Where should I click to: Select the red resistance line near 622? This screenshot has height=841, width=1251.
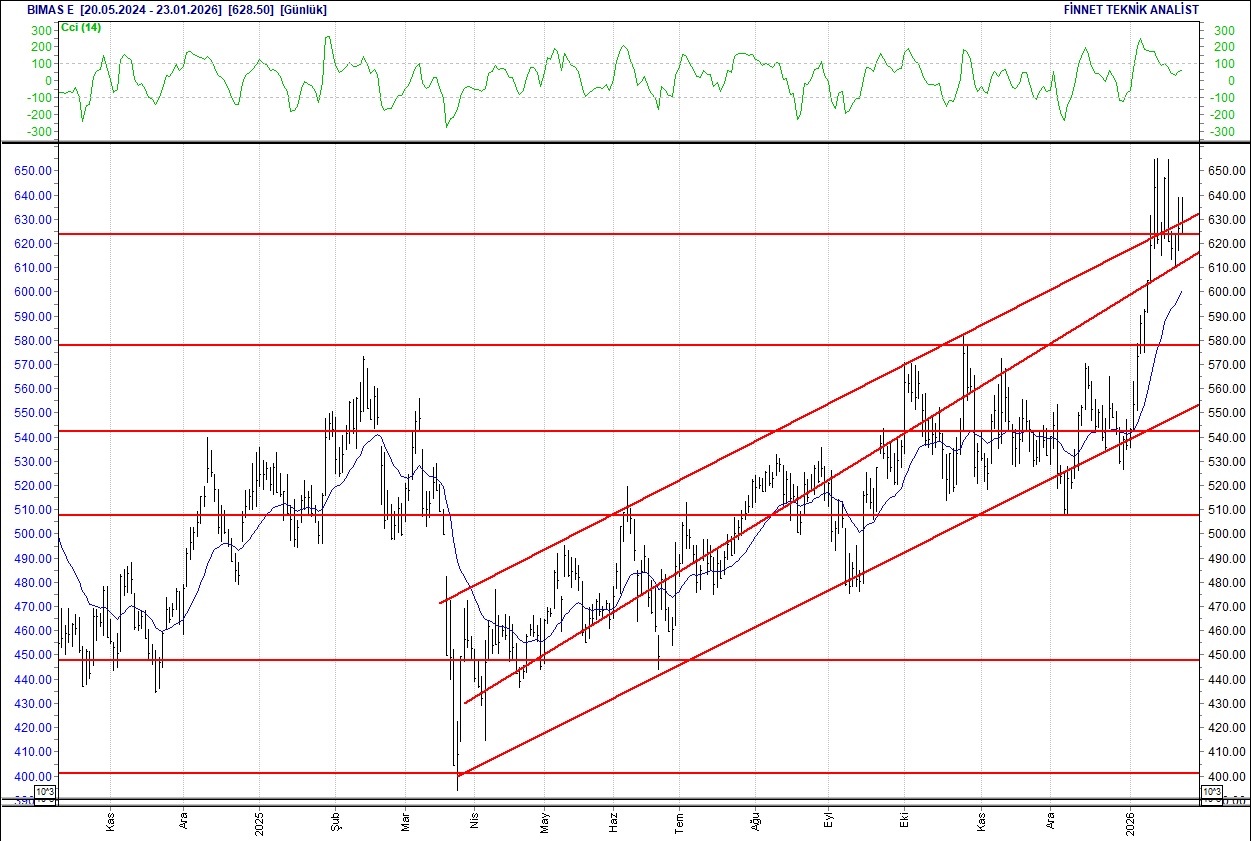tap(400, 235)
